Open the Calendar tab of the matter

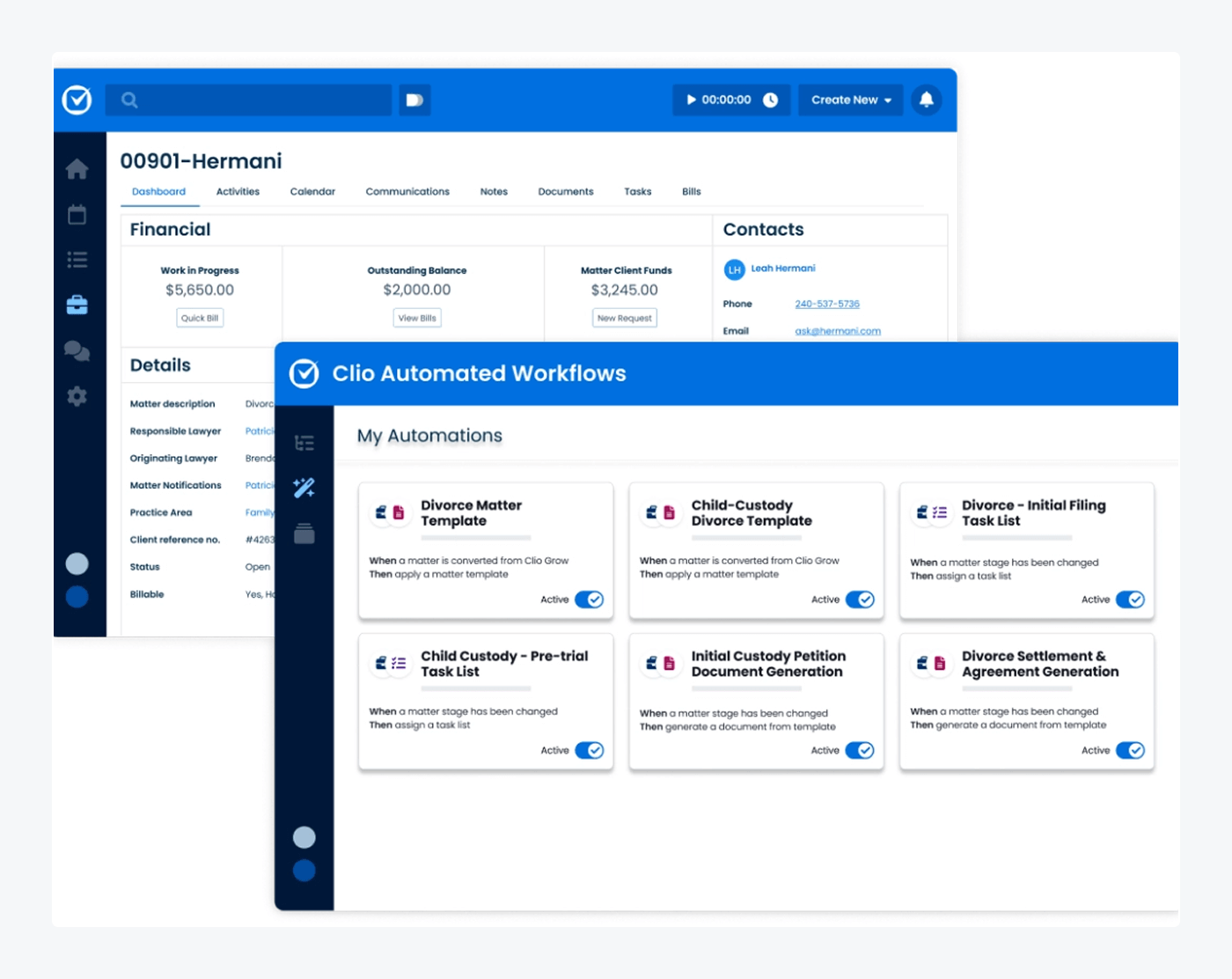point(312,192)
